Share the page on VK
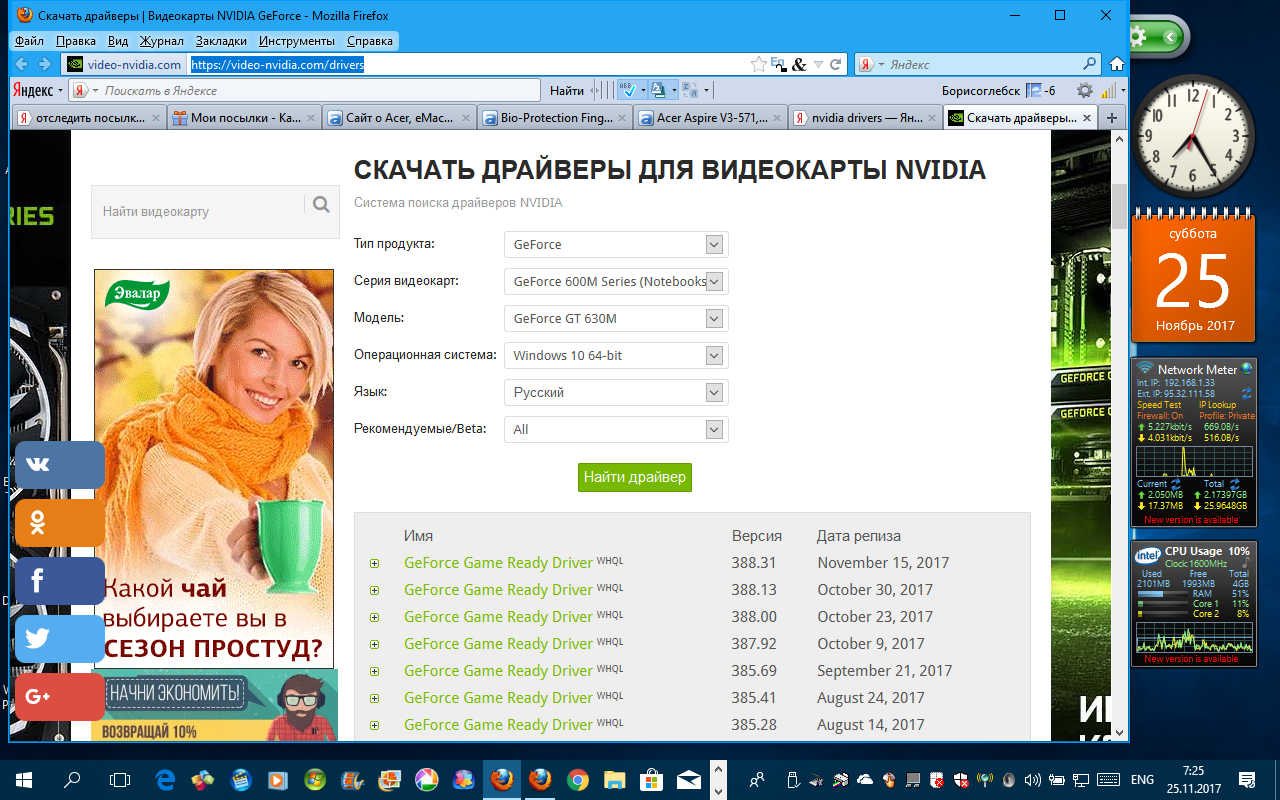This screenshot has width=1280, height=800. (60, 465)
